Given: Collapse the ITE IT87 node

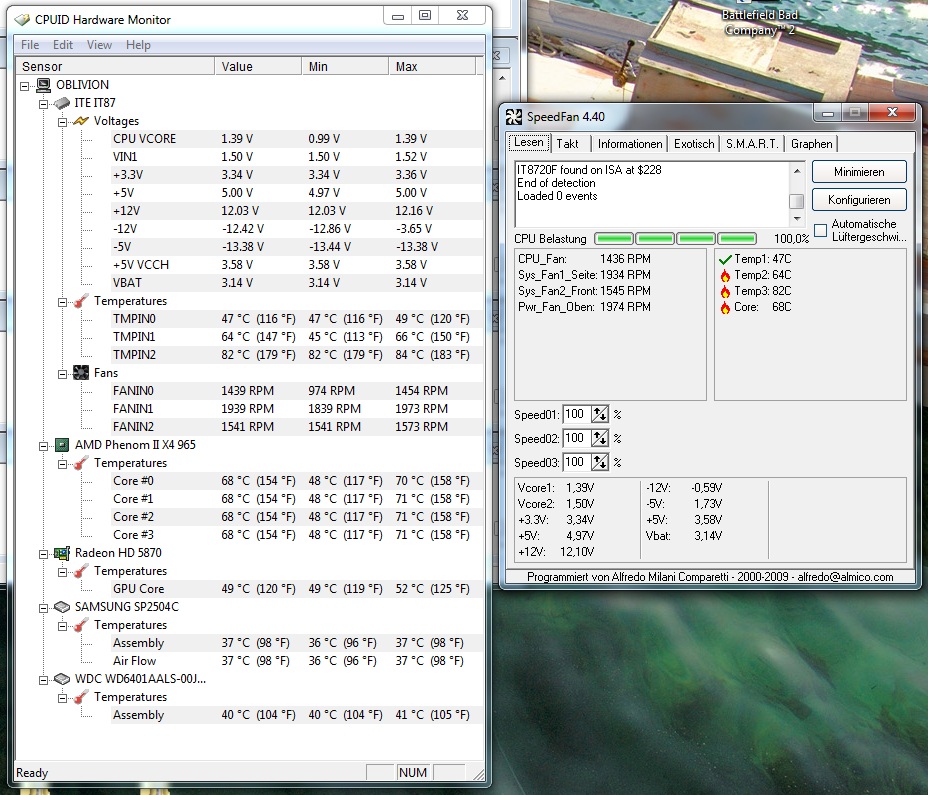Looking at the screenshot, I should tap(43, 104).
